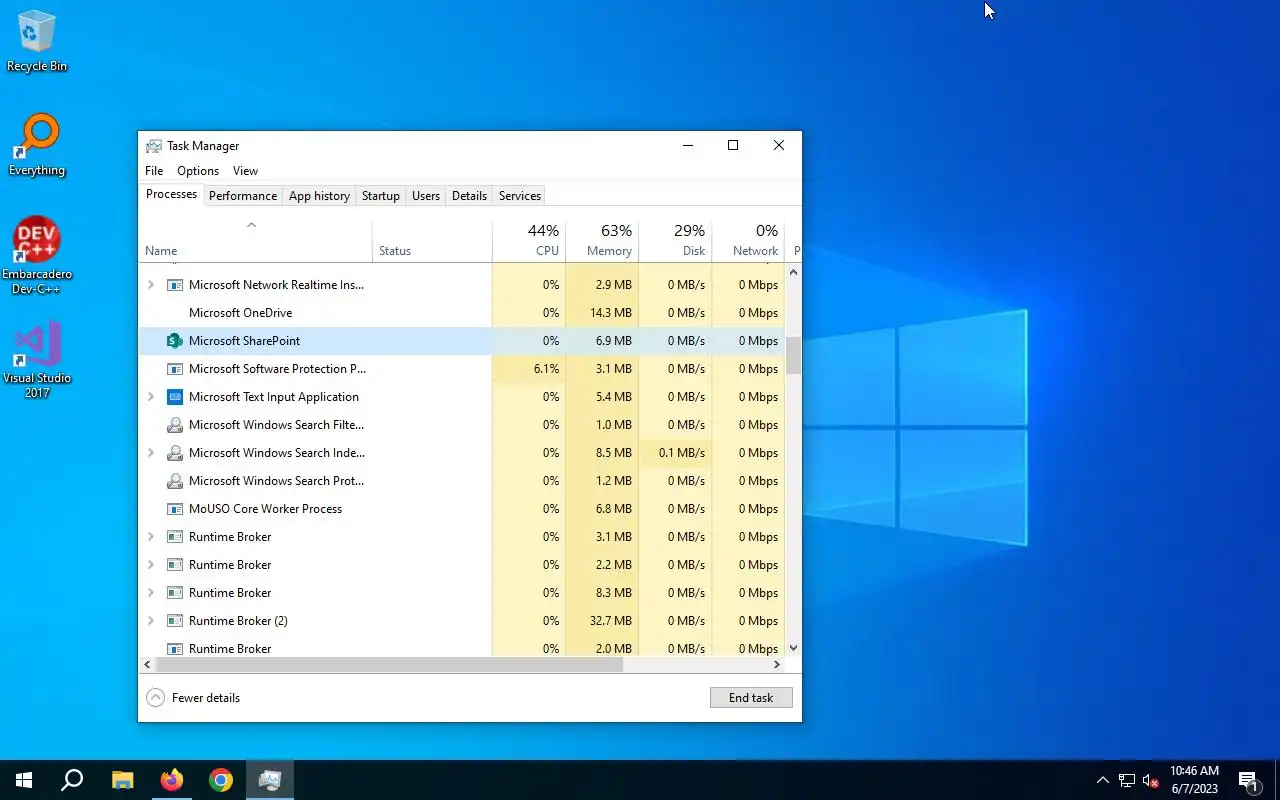Click the End task button

[x=751, y=698]
